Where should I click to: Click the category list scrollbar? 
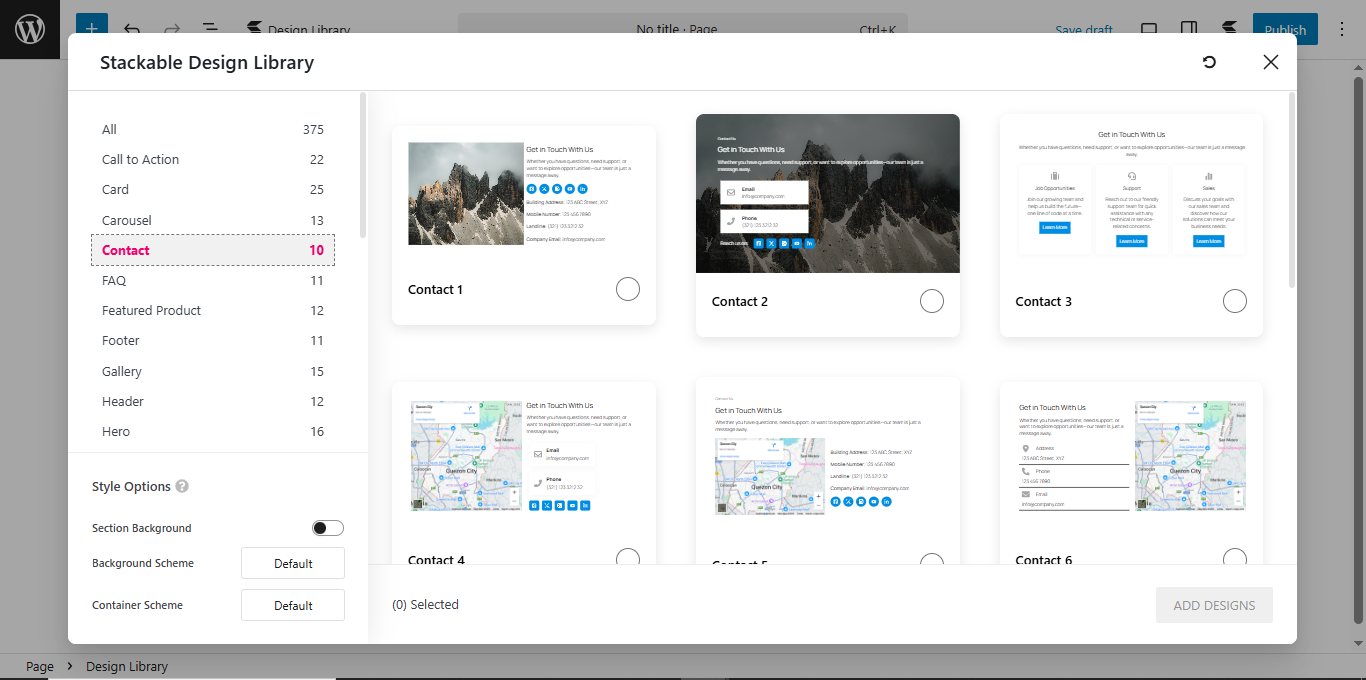[x=363, y=165]
